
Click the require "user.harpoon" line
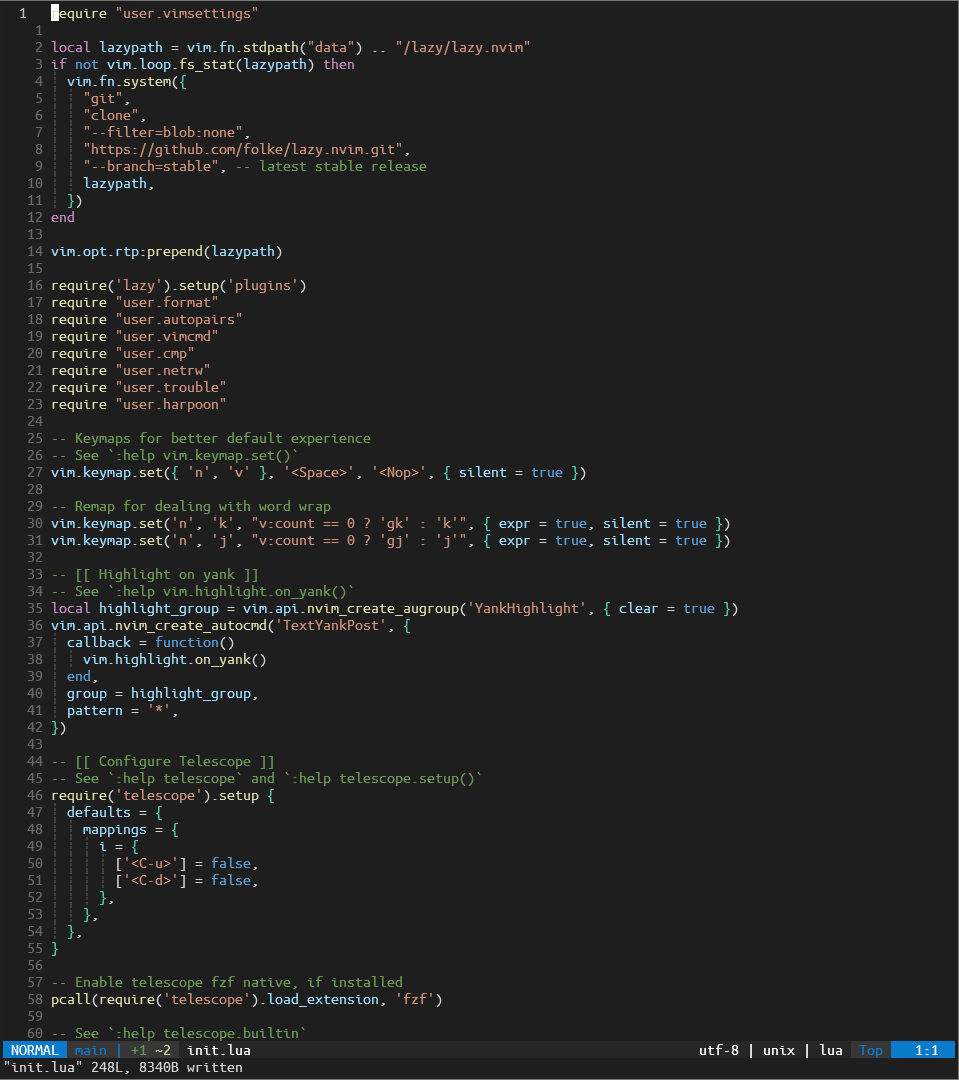138,404
